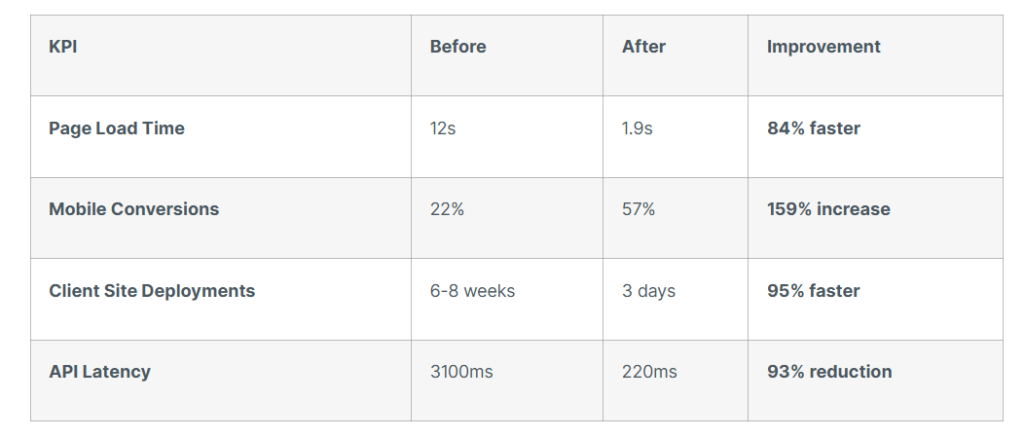1024x438 pixels.
Task: Click the 22% before value
Action: point(447,210)
